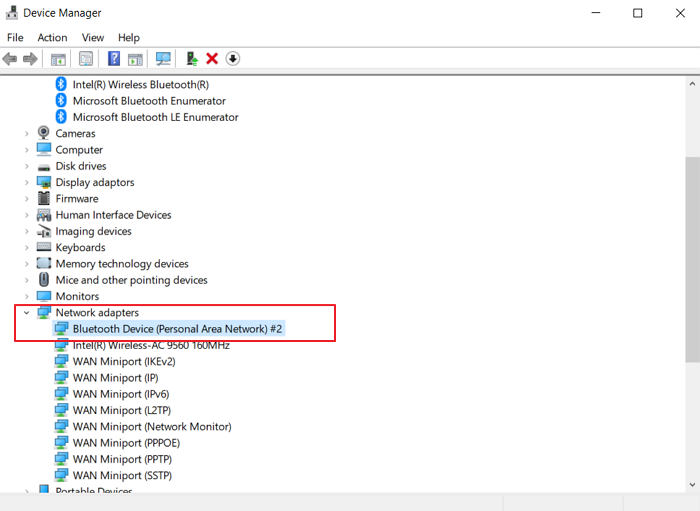The width and height of the screenshot is (700, 511).
Task: Expand the Display adaptors category
Action: click(x=27, y=183)
